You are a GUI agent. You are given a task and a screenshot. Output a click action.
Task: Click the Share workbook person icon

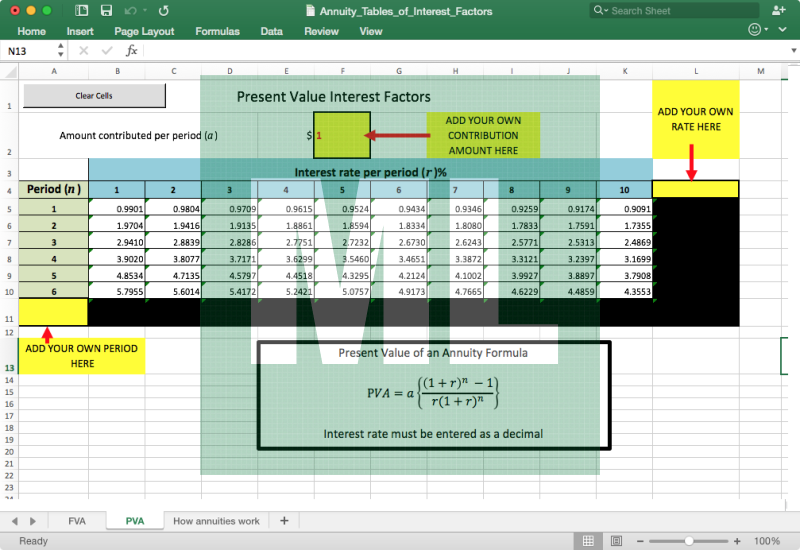coord(780,11)
